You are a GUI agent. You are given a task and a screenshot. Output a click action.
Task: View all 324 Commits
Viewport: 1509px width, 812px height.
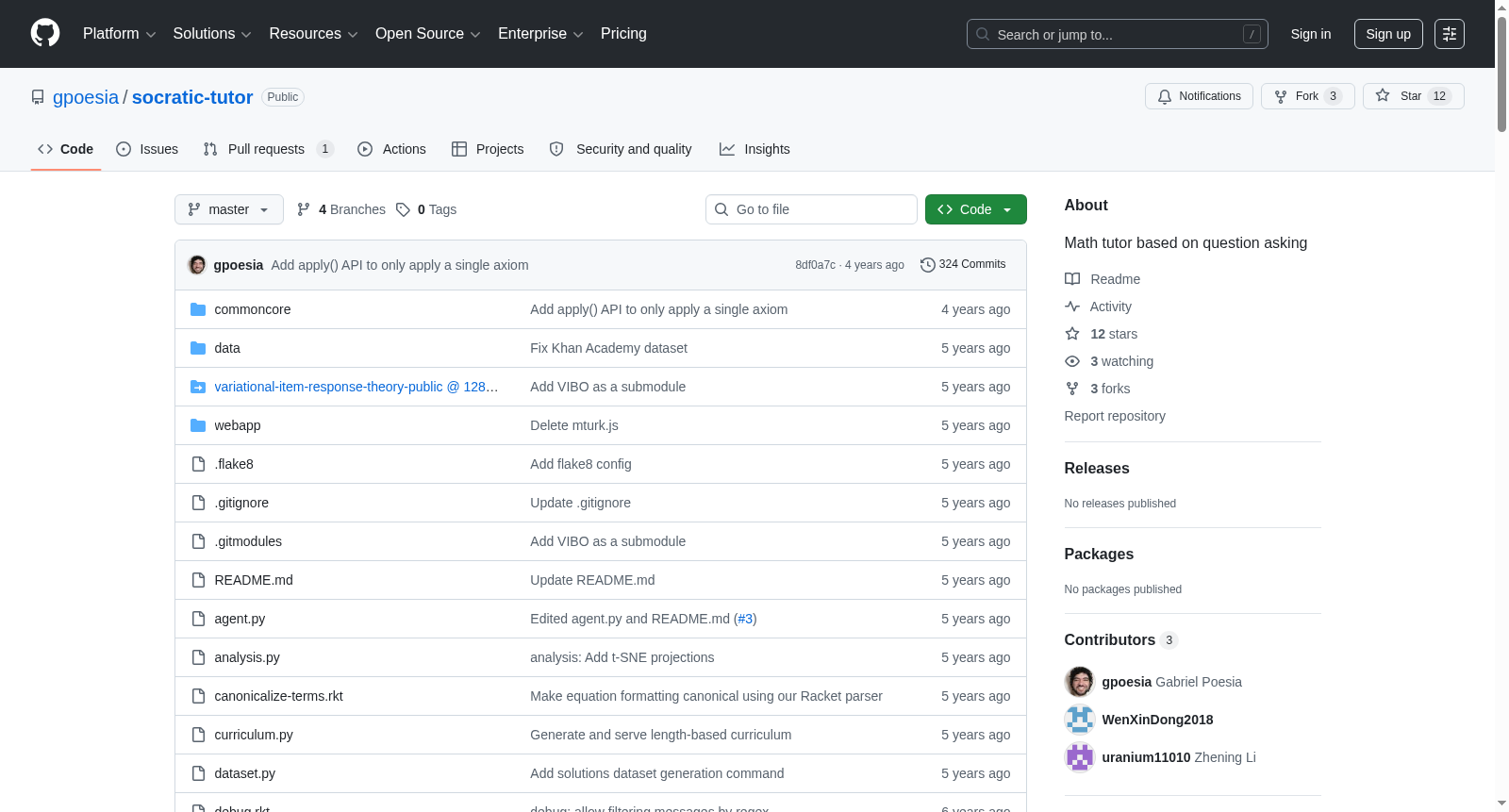click(x=963, y=265)
